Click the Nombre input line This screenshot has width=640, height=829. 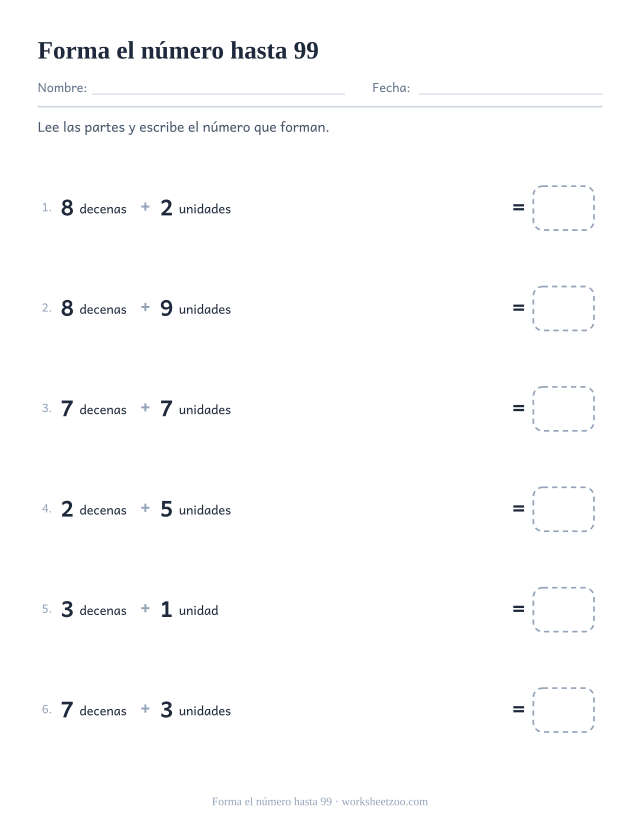218,88
